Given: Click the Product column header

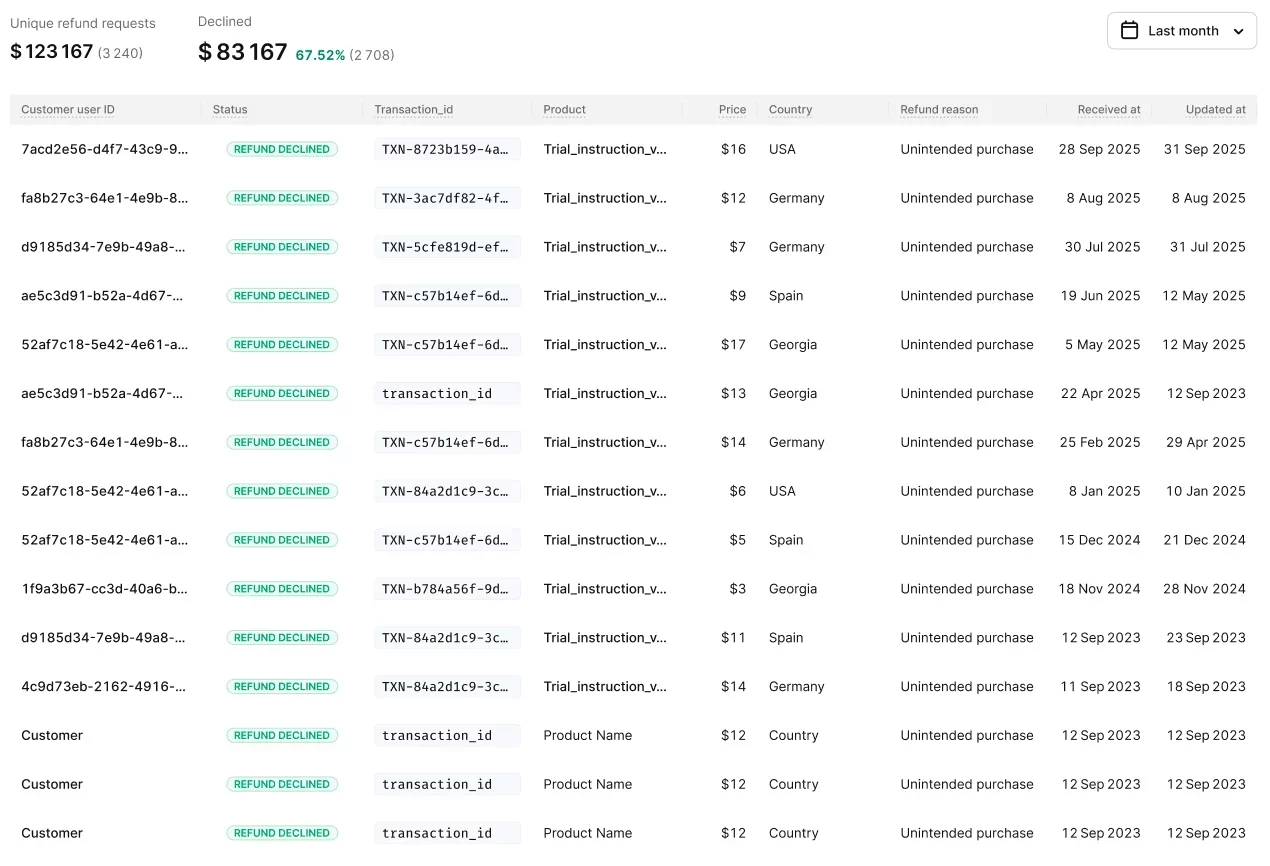Looking at the screenshot, I should pos(564,110).
